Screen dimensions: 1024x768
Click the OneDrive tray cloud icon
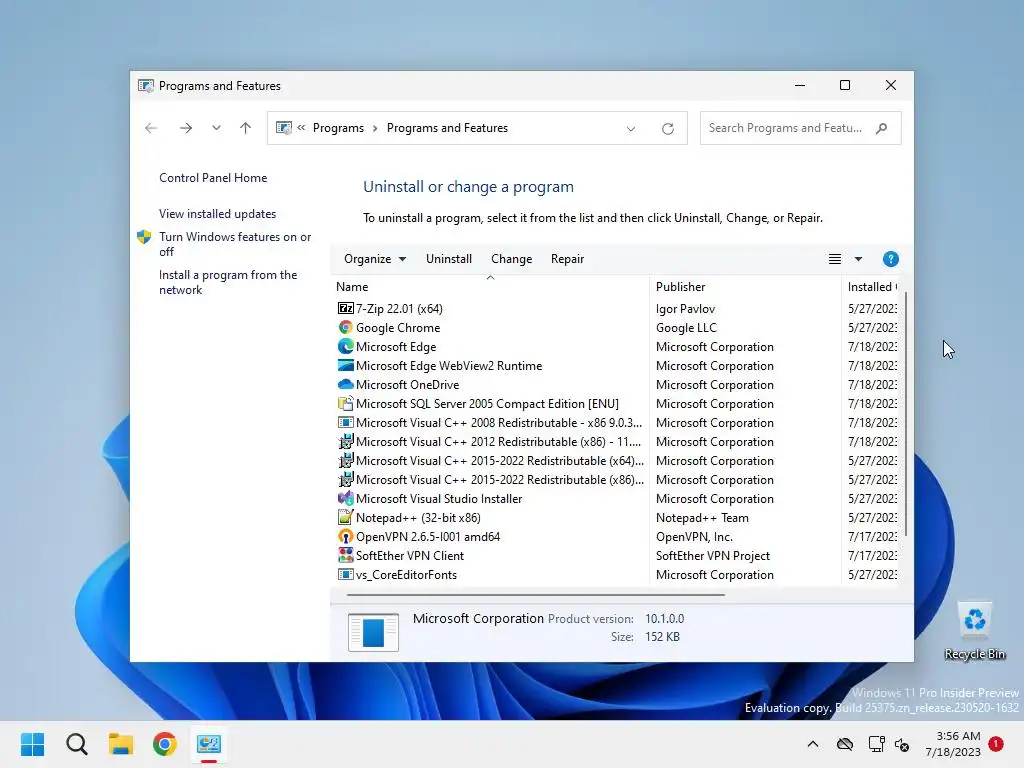[845, 744]
